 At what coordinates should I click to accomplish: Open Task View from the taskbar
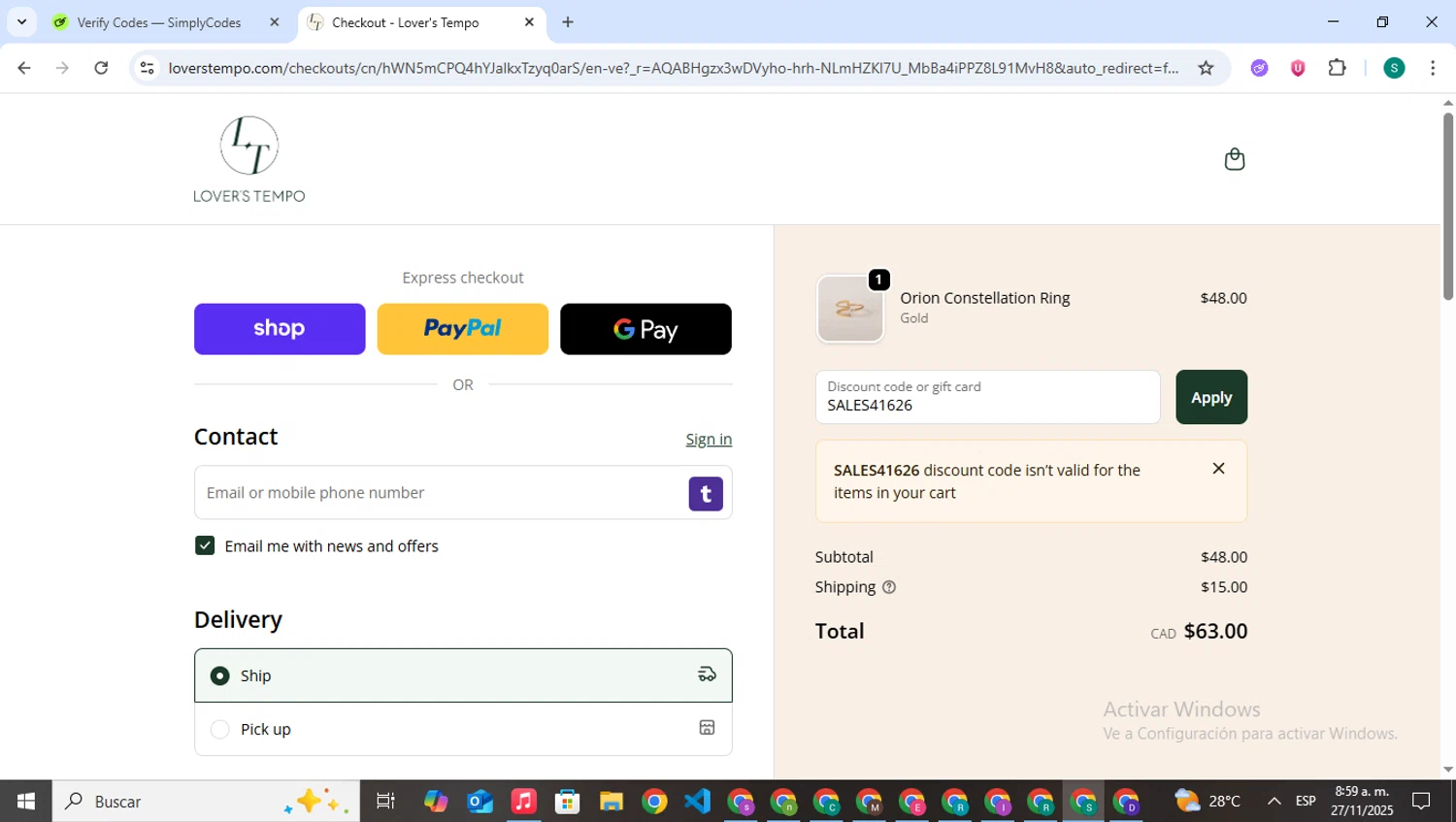(385, 802)
